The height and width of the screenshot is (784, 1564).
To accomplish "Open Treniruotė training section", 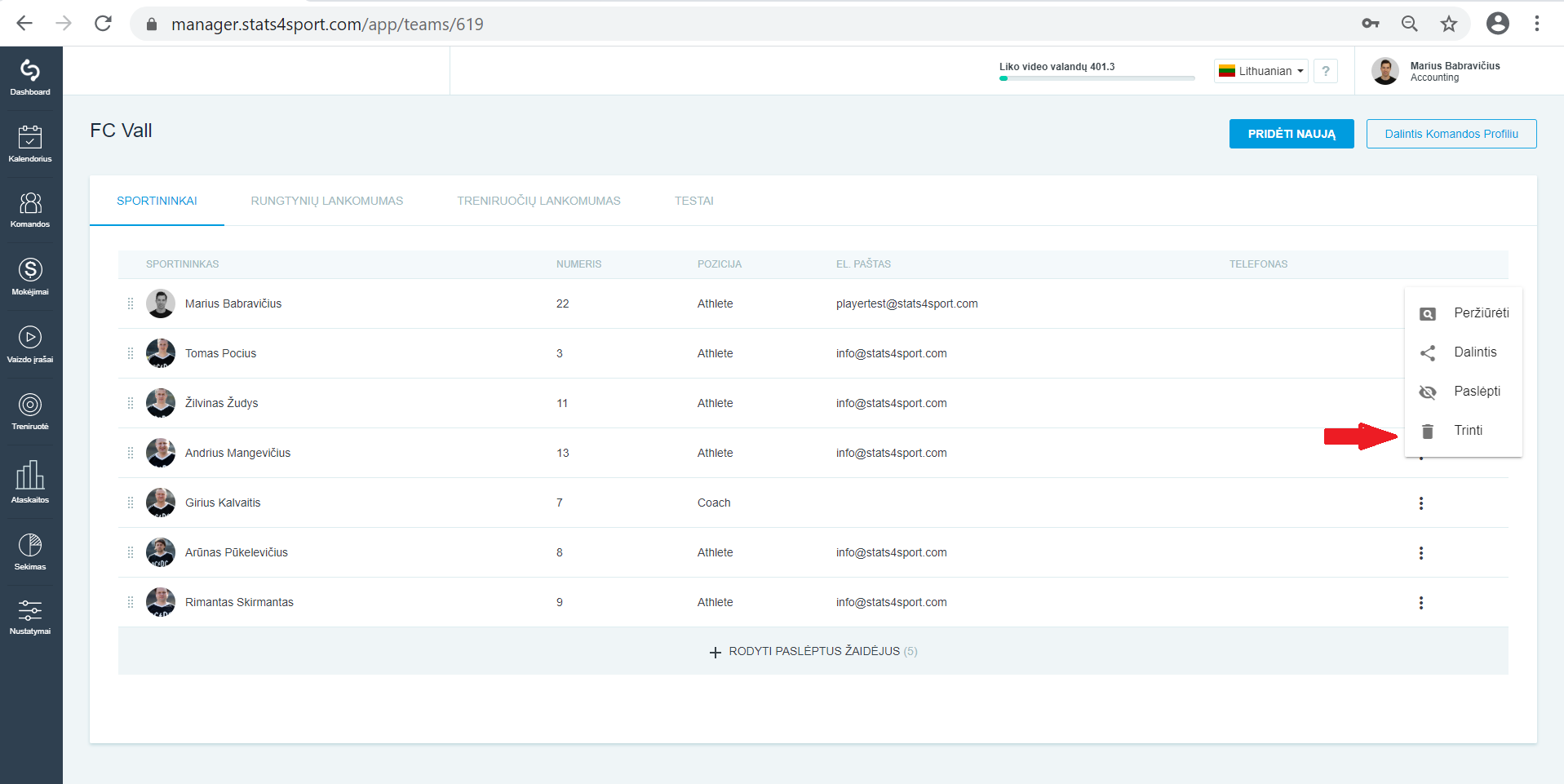I will [30, 412].
